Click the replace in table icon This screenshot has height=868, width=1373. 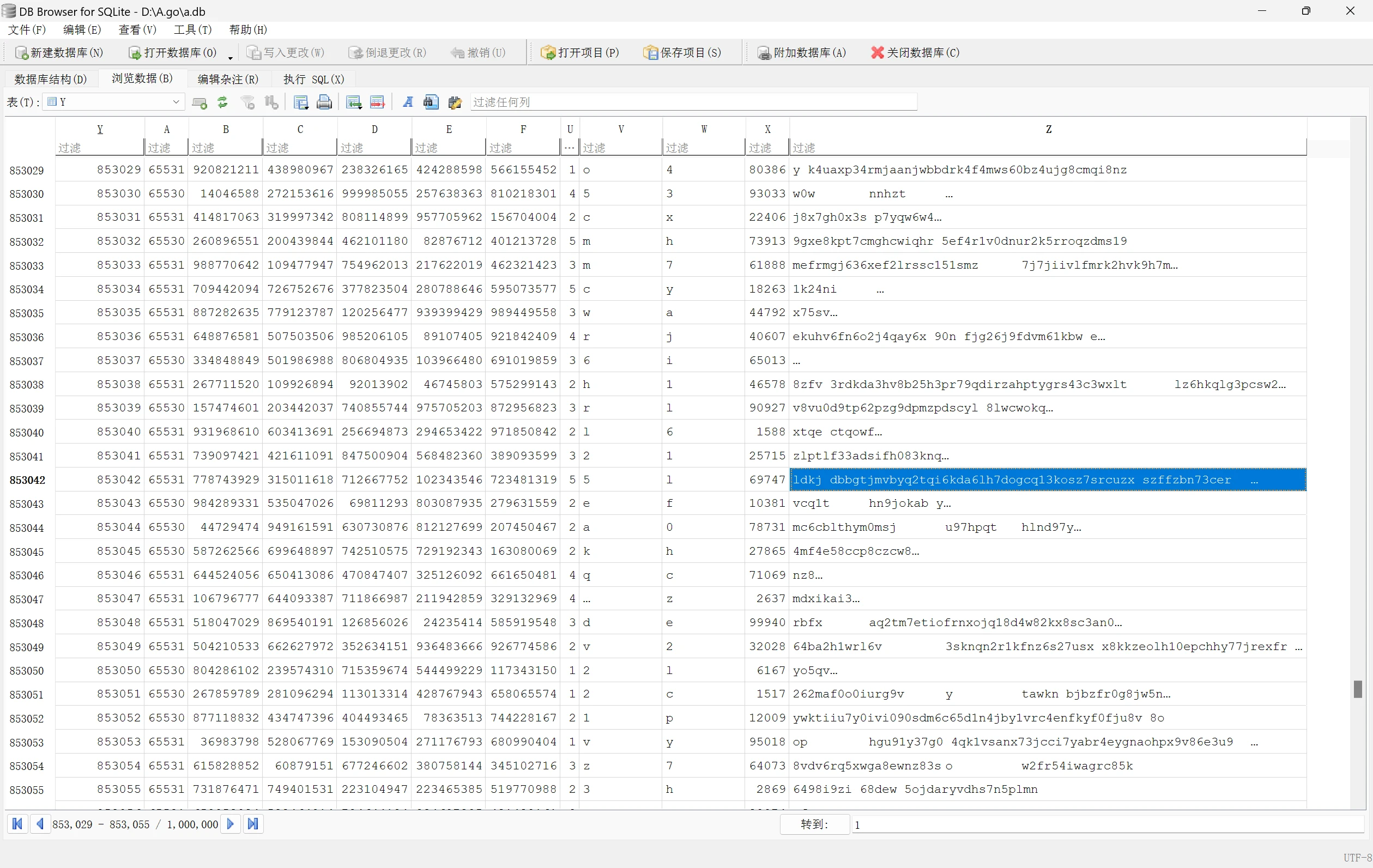[x=455, y=102]
